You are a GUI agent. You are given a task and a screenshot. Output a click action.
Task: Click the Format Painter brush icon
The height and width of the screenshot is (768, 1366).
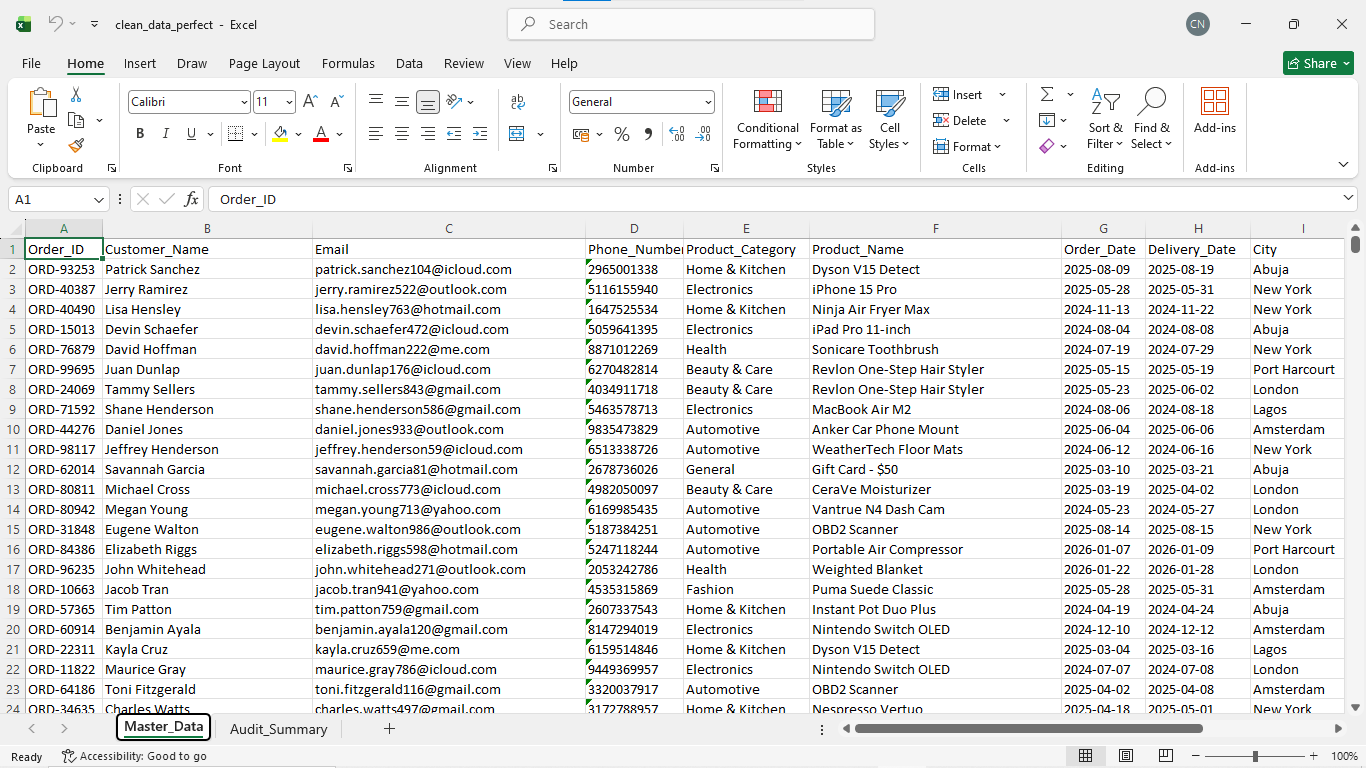click(x=76, y=145)
